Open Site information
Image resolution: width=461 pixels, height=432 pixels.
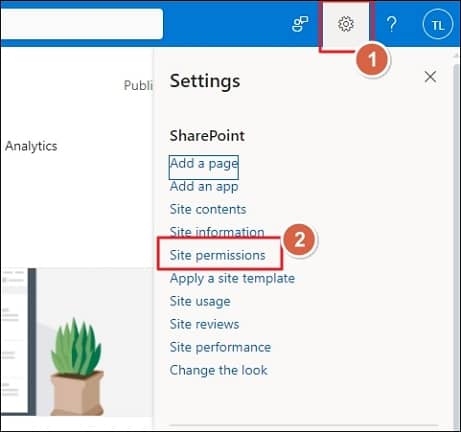(x=217, y=232)
